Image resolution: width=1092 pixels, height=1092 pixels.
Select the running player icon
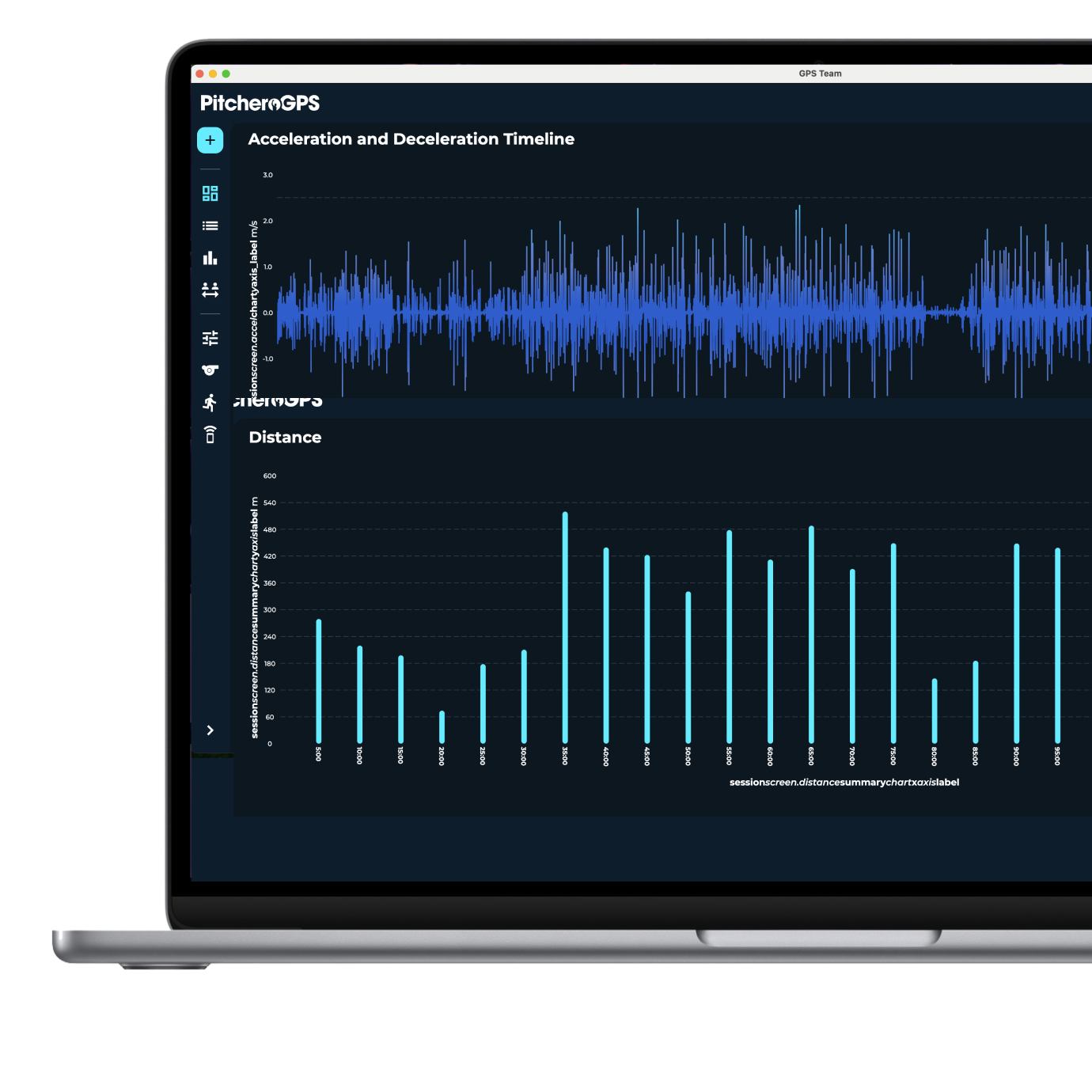(210, 402)
